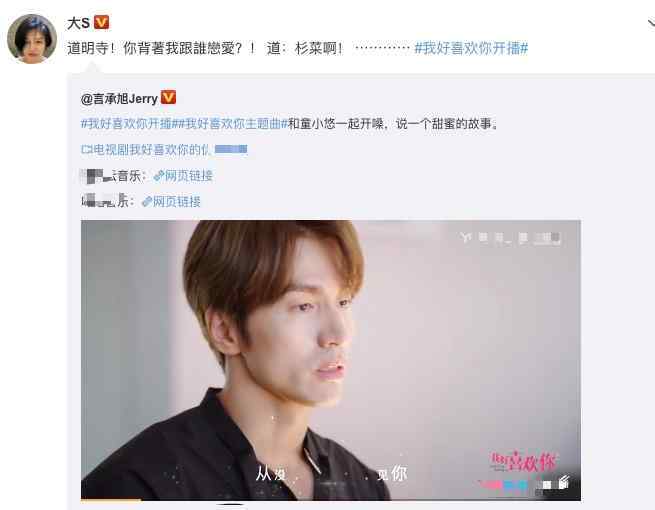This screenshot has height=510, width=655.
Task: Click the video signal icon at video corner
Action: click(564, 482)
